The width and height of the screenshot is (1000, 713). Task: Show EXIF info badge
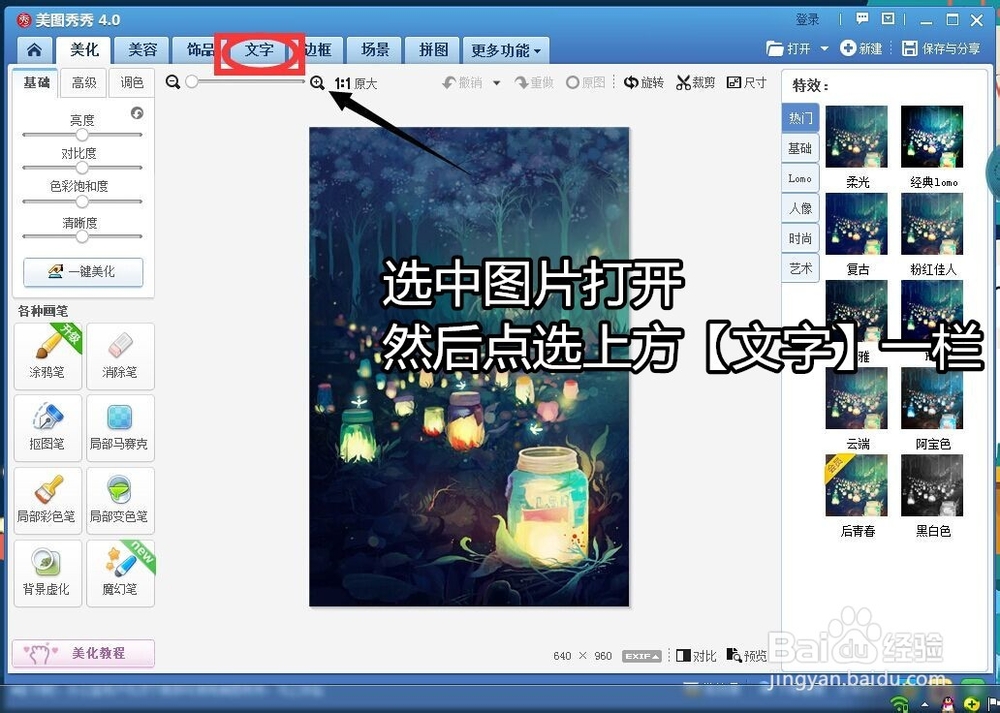(642, 656)
